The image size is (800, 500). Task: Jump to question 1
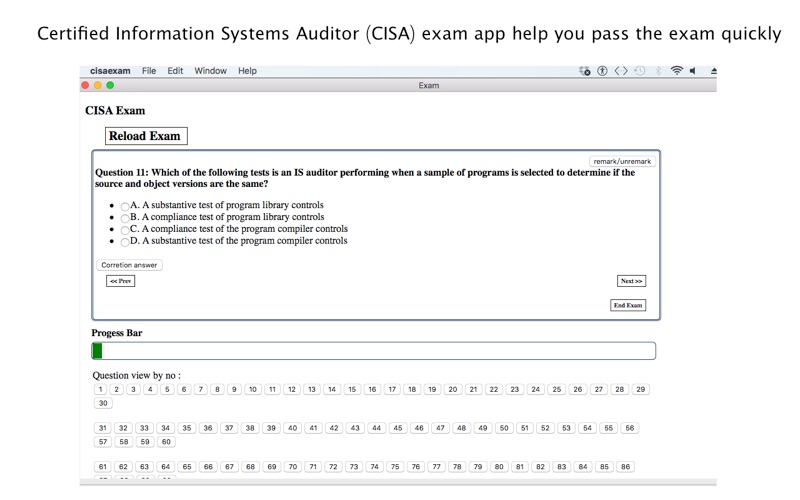click(101, 389)
